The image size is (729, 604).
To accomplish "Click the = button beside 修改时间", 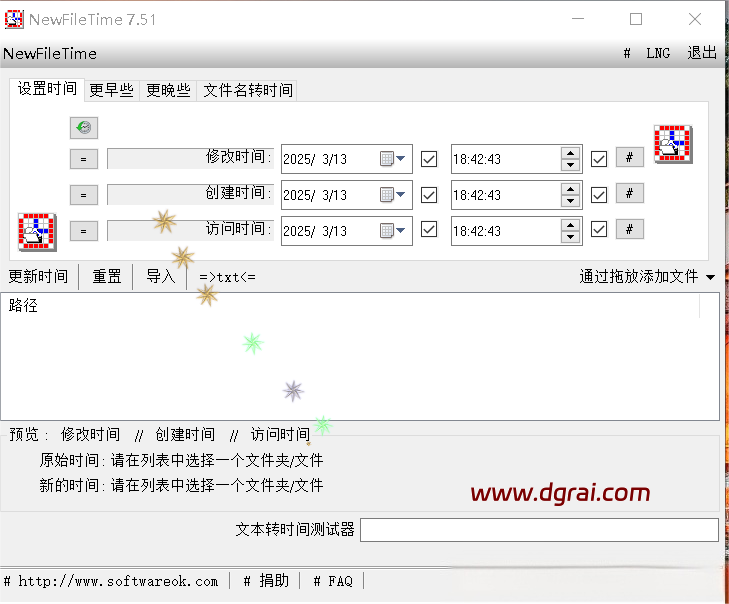I will [x=84, y=159].
